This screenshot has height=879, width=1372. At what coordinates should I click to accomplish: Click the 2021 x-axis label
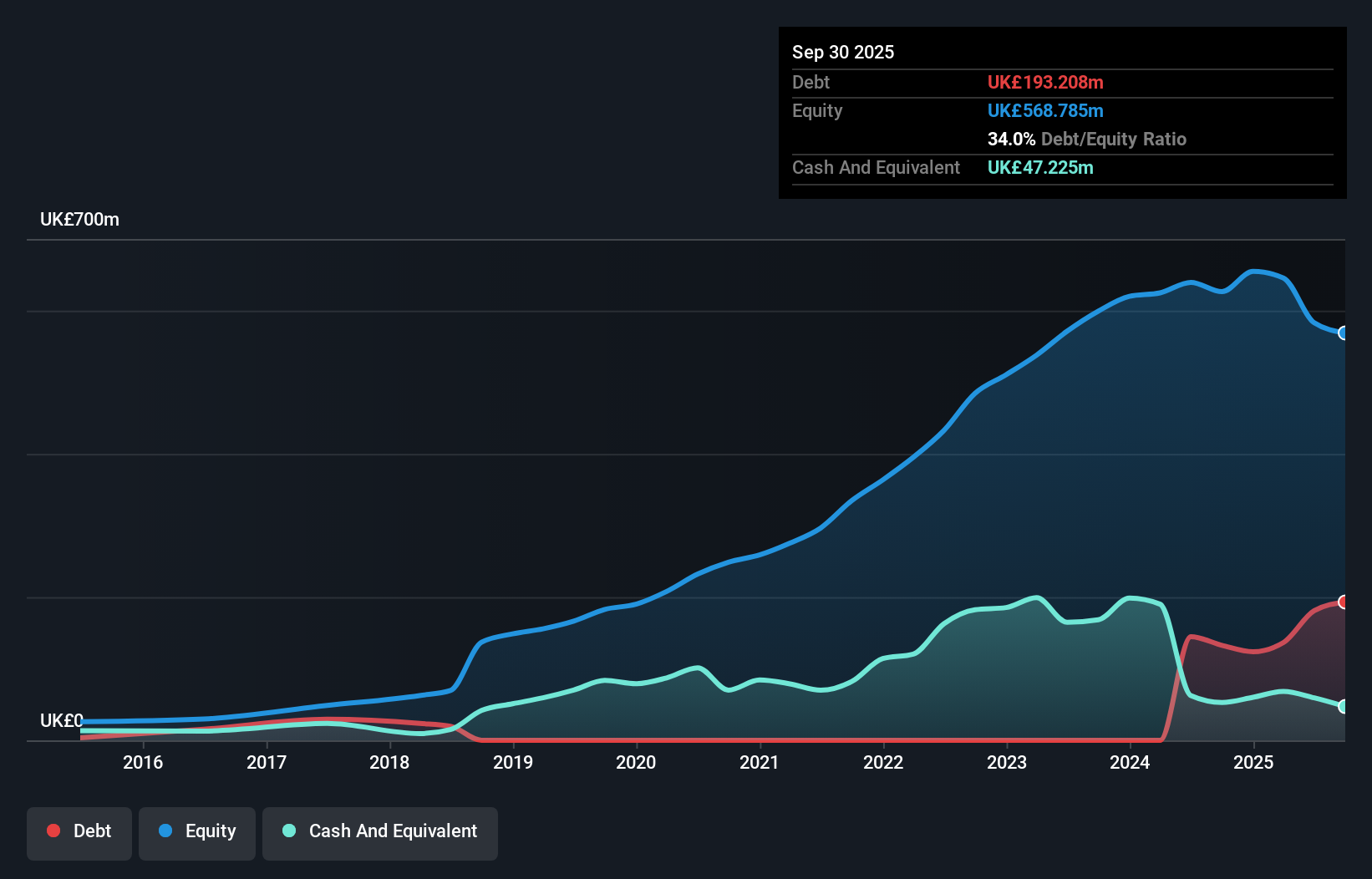[x=760, y=762]
